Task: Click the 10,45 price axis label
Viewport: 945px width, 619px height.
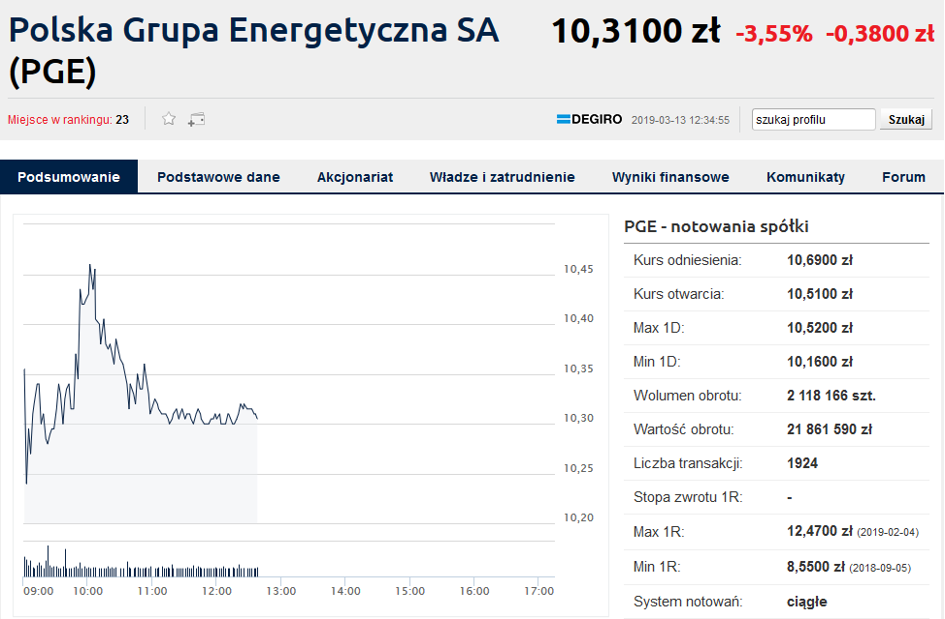Action: point(579,269)
